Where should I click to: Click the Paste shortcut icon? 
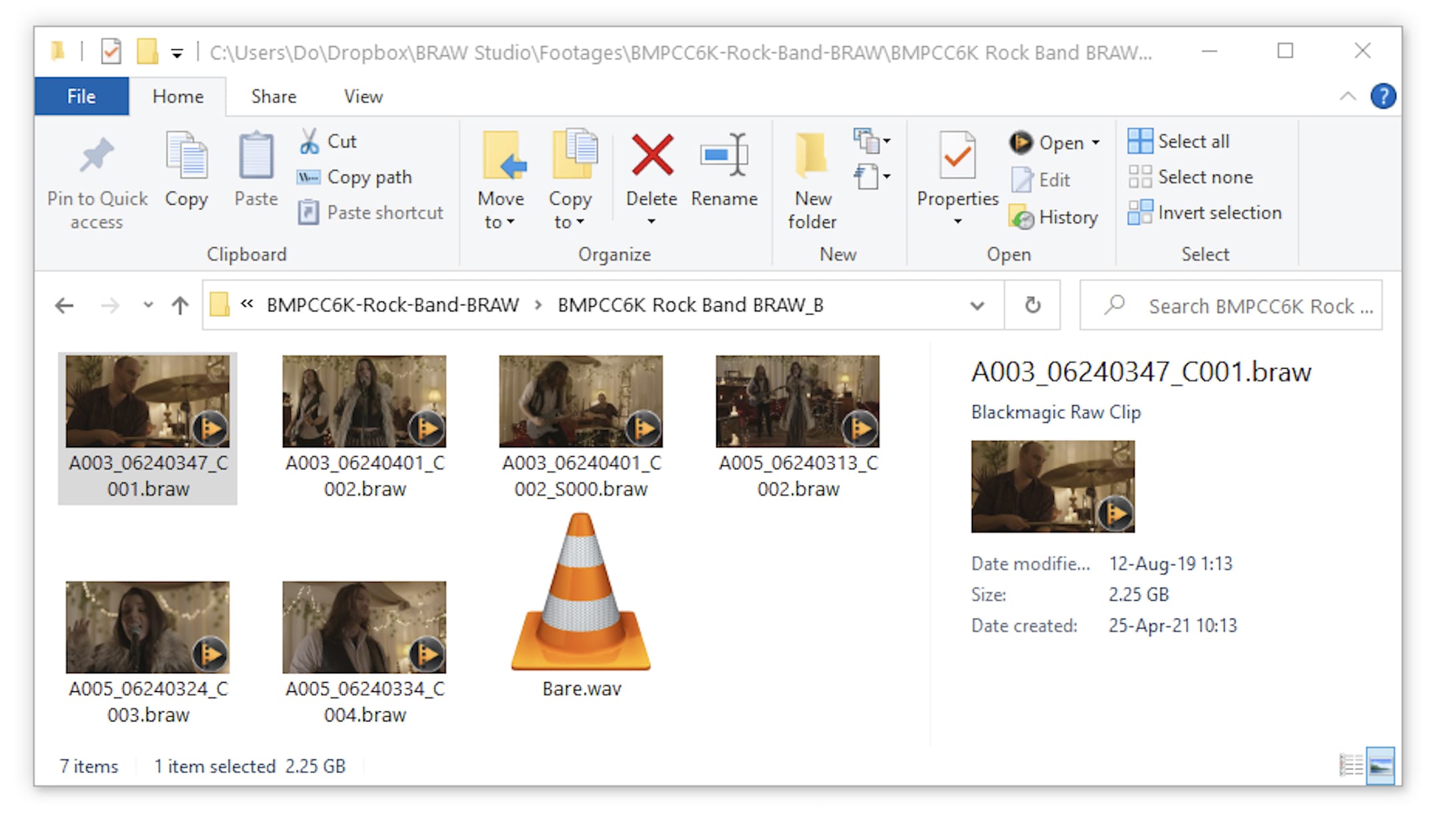(x=309, y=212)
